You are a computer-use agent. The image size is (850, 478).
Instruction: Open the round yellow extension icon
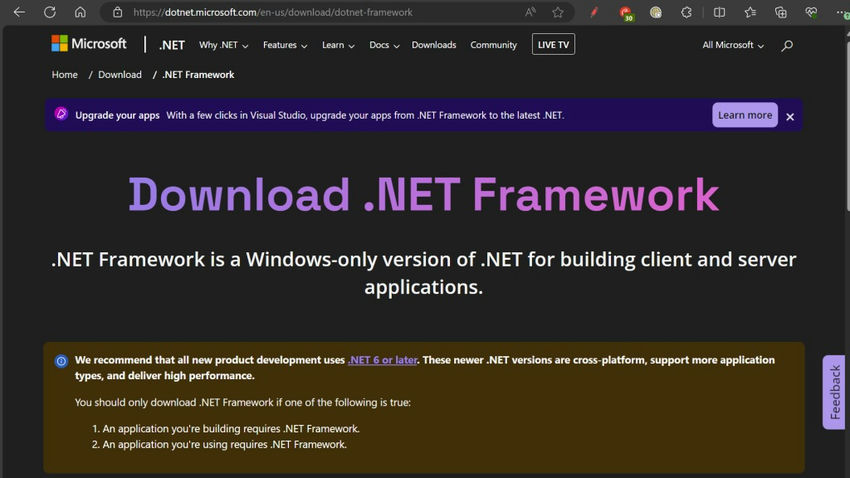(656, 12)
